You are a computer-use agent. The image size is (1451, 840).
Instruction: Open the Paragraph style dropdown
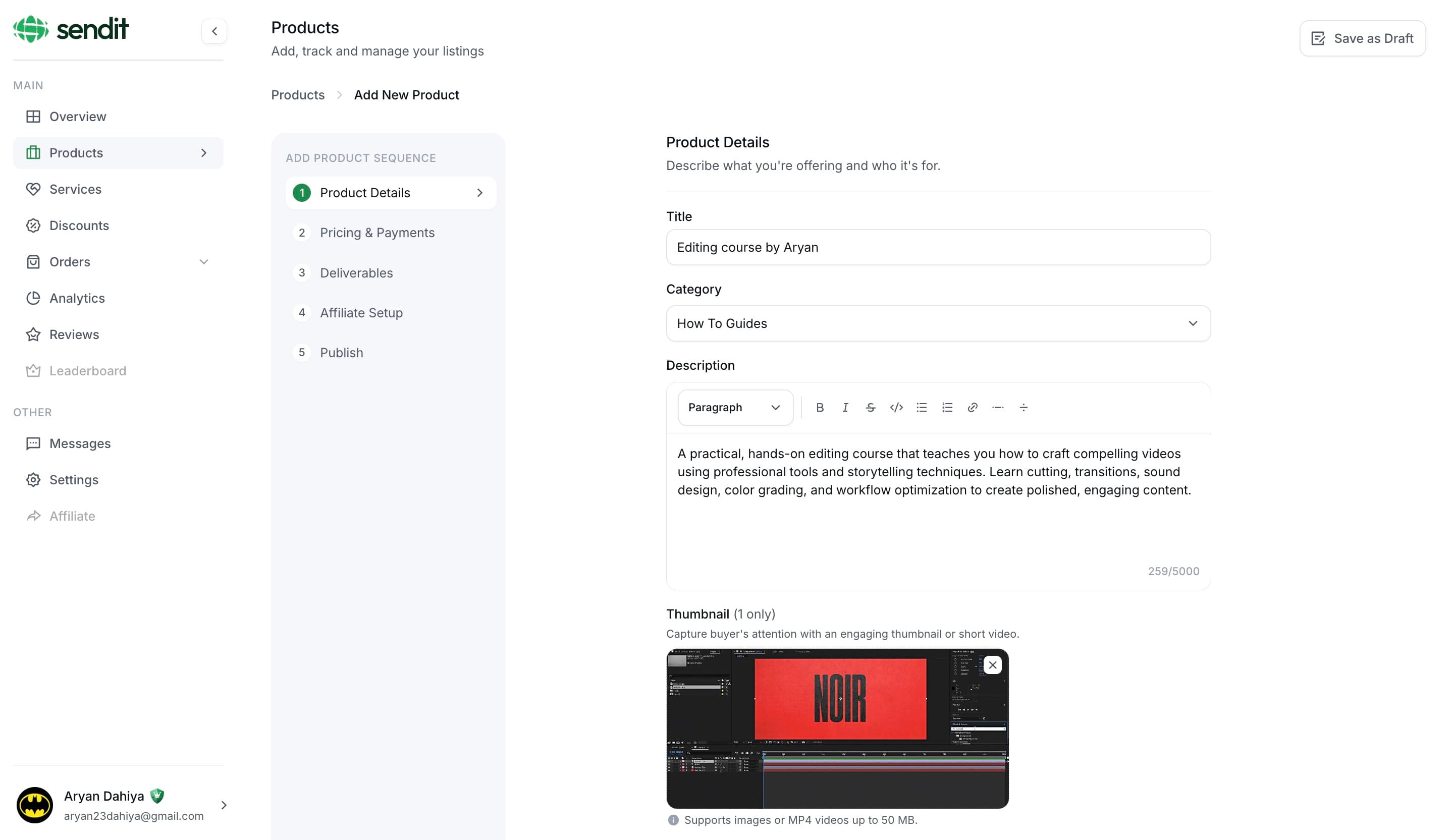point(735,408)
